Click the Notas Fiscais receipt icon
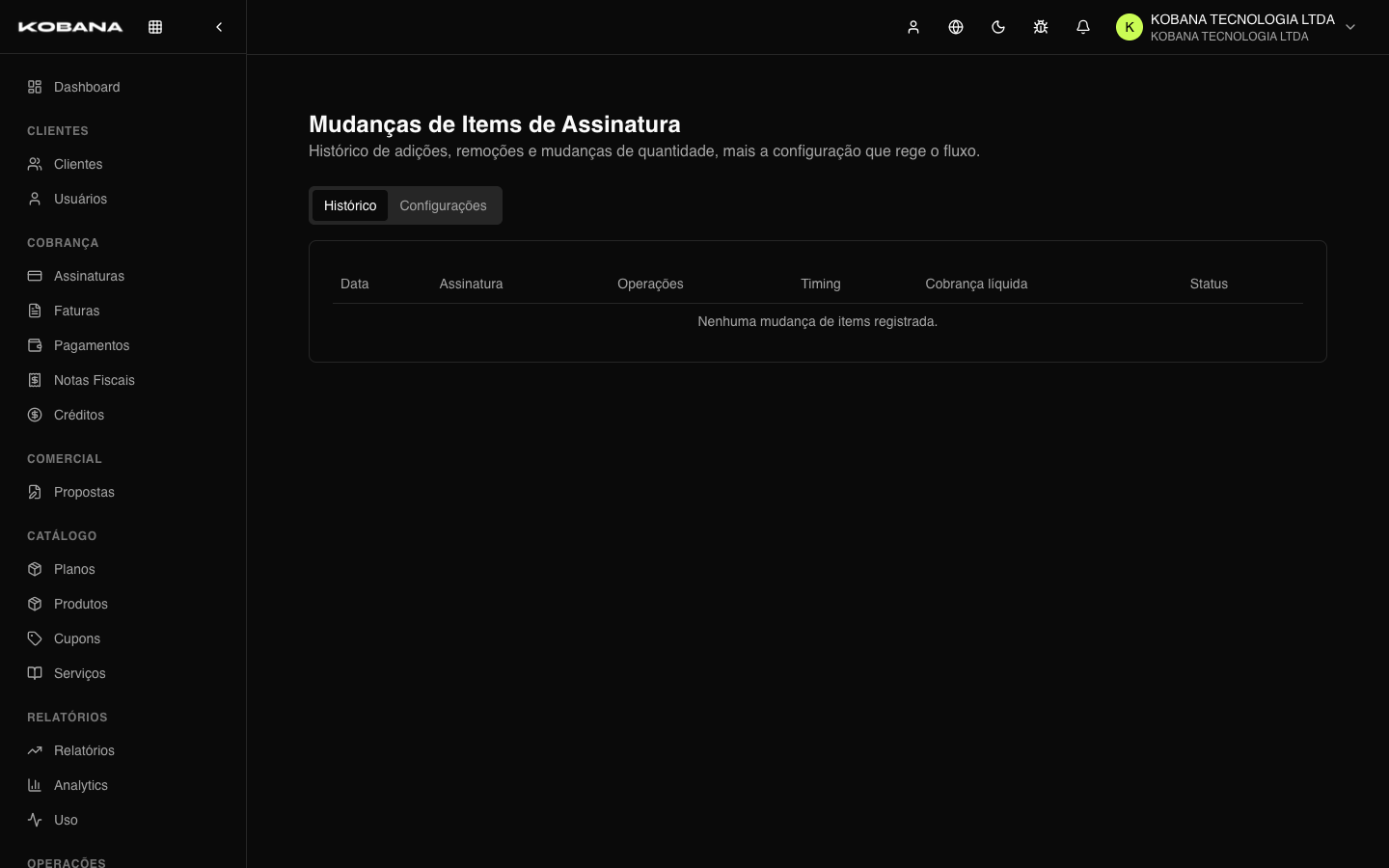The image size is (1389, 868). (x=35, y=380)
